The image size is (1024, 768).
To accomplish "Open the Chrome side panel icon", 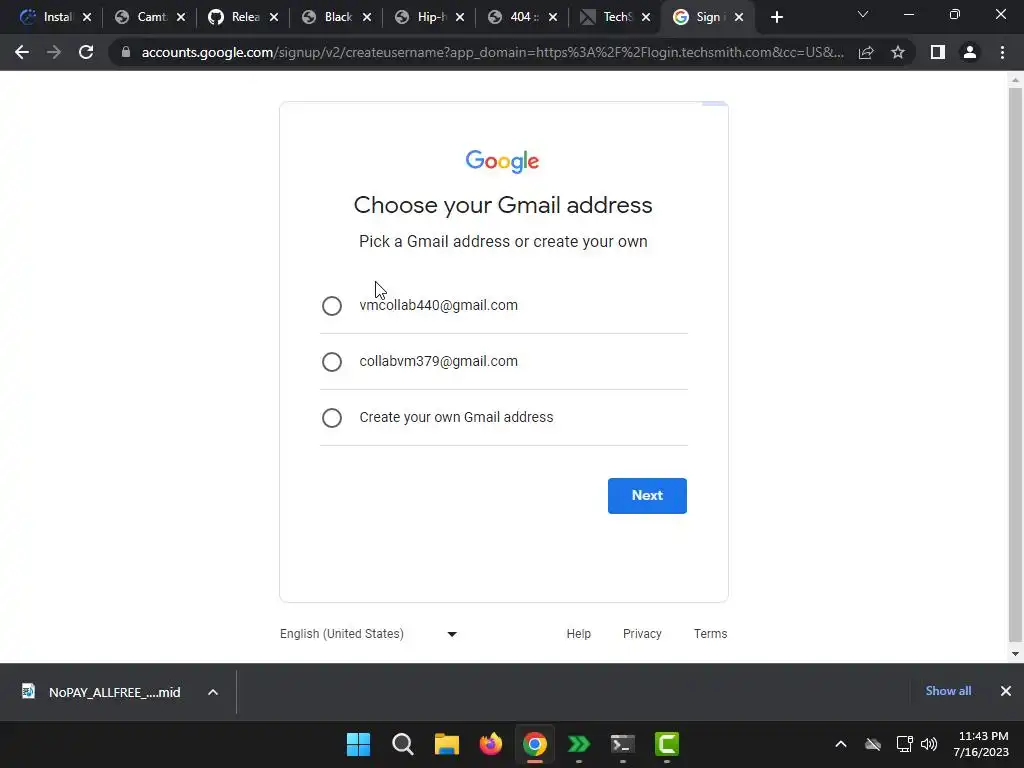I will tap(938, 52).
